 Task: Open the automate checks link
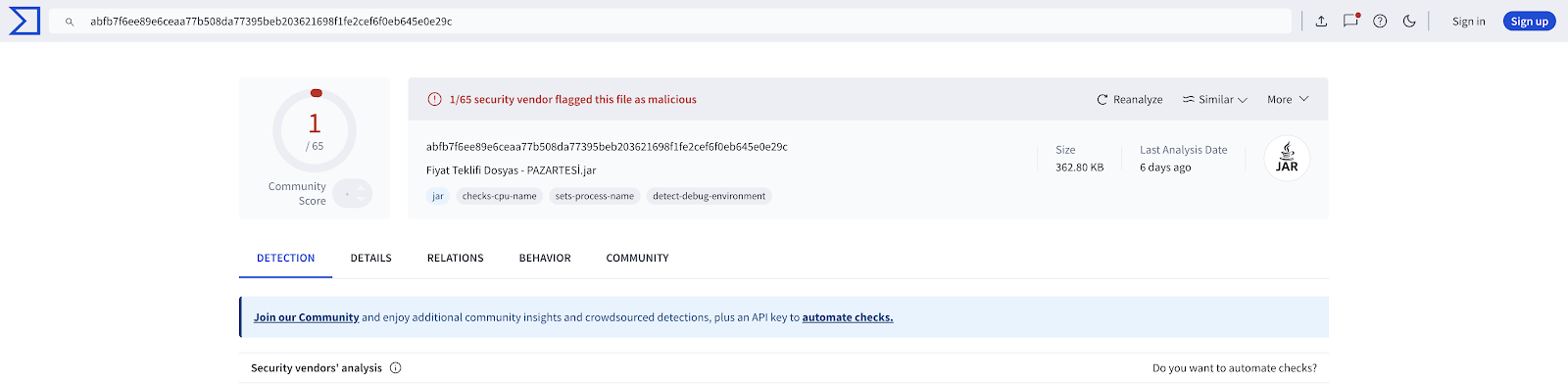848,317
